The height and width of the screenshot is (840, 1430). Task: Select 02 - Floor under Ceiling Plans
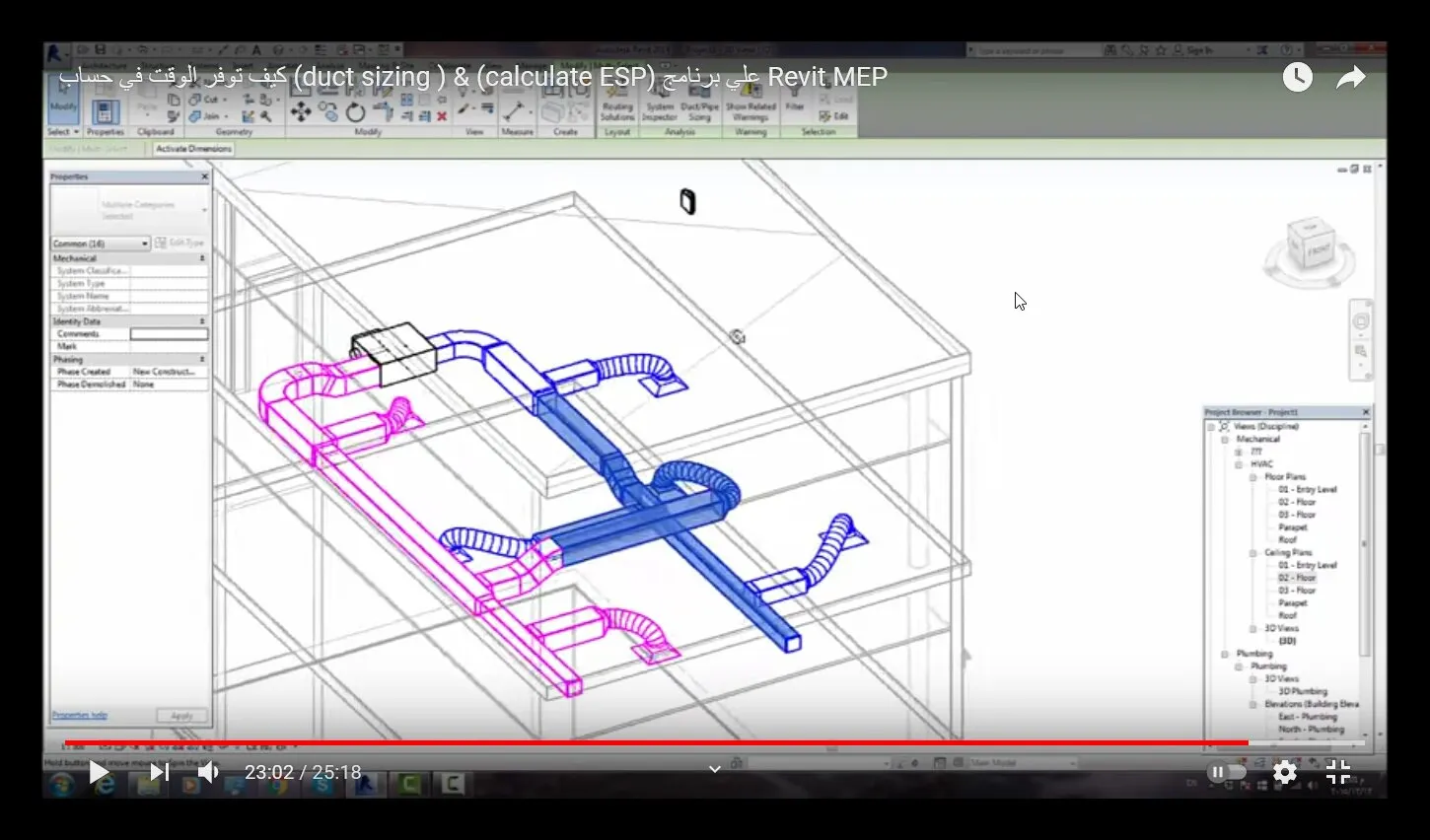(1297, 578)
